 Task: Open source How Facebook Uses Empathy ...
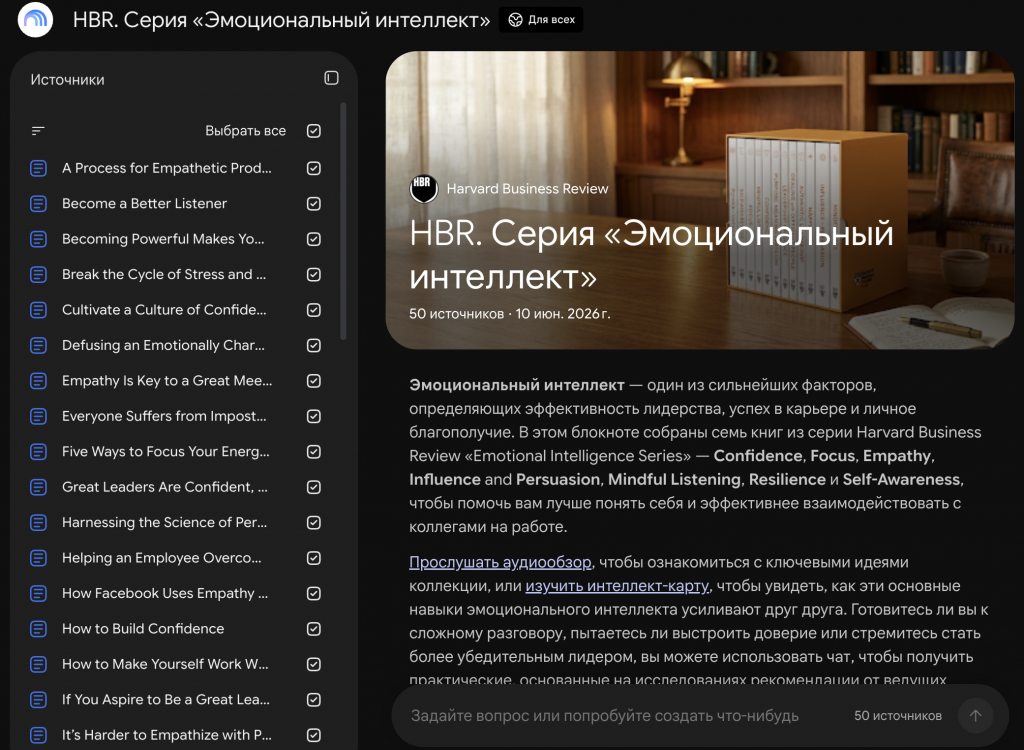click(x=165, y=593)
